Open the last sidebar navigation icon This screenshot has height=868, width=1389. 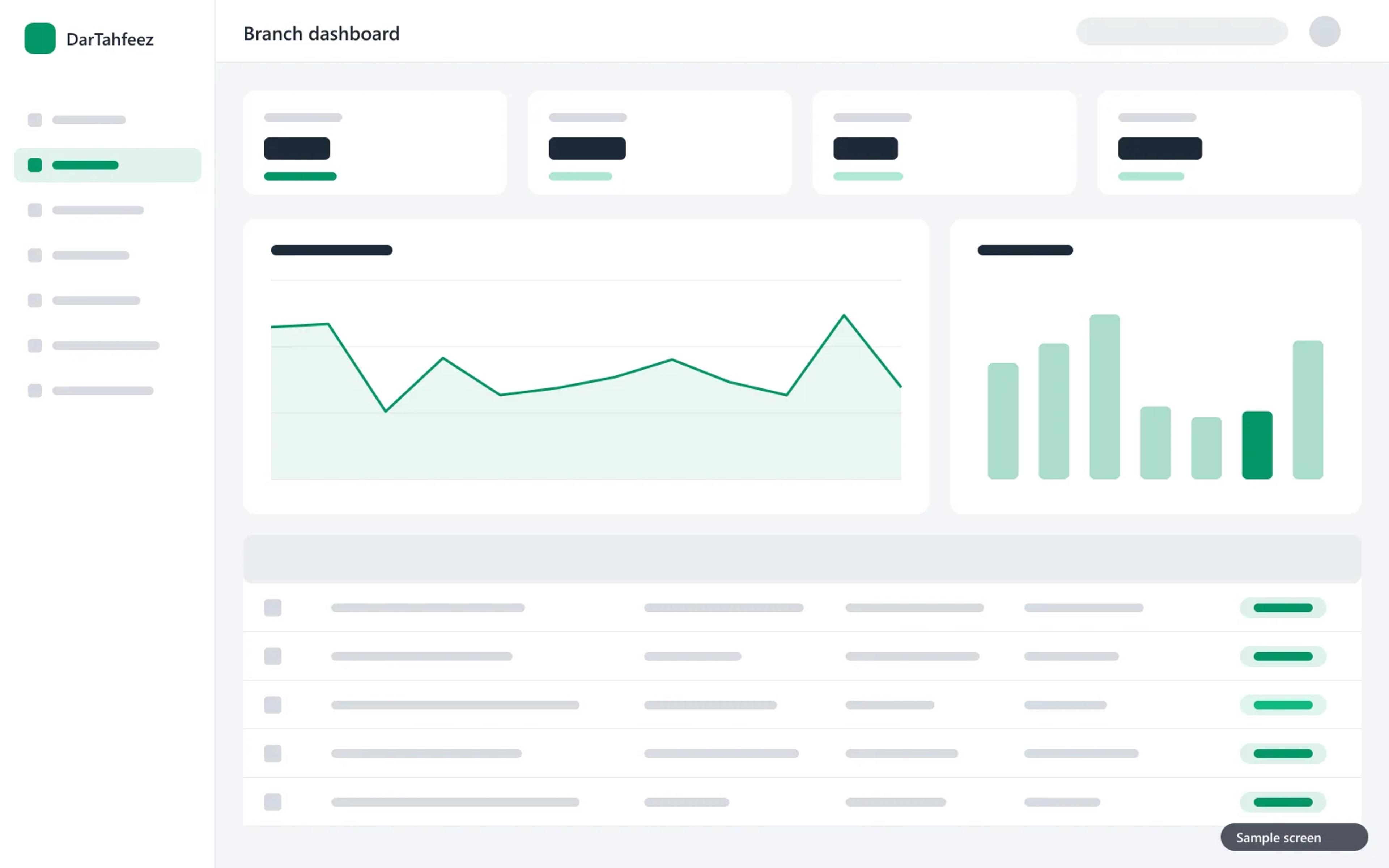tap(34, 391)
